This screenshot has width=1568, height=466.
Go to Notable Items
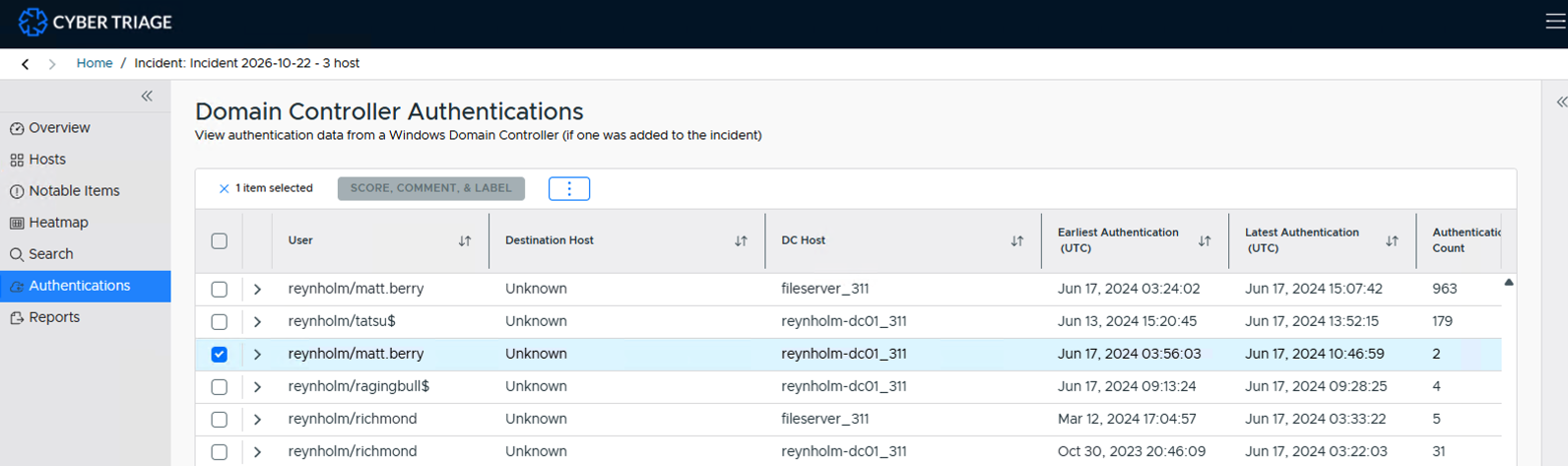tap(74, 191)
